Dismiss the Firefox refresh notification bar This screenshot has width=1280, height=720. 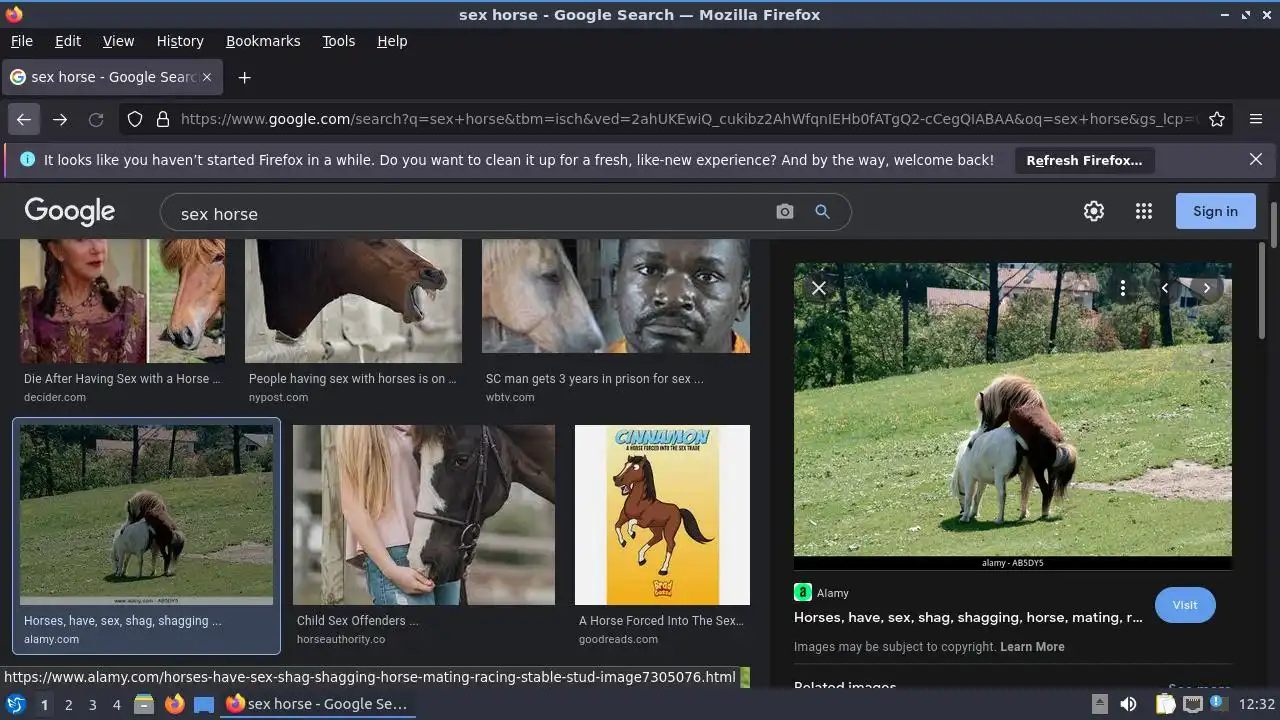1256,159
